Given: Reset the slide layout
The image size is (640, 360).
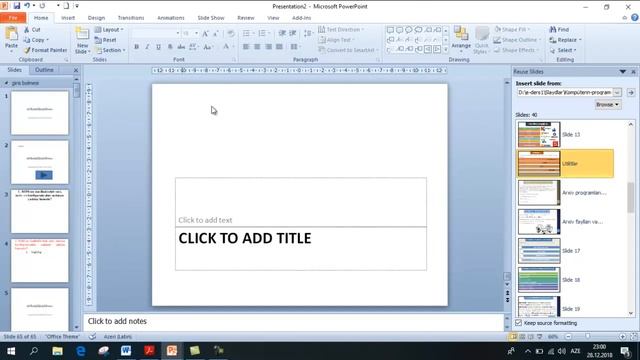Looking at the screenshot, I should point(106,40).
